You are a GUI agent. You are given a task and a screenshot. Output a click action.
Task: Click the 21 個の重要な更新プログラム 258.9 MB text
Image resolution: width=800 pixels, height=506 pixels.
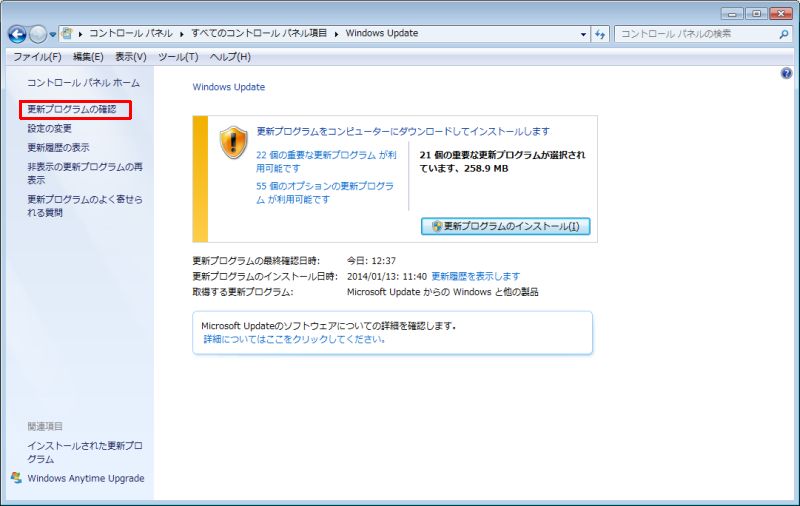(503, 162)
